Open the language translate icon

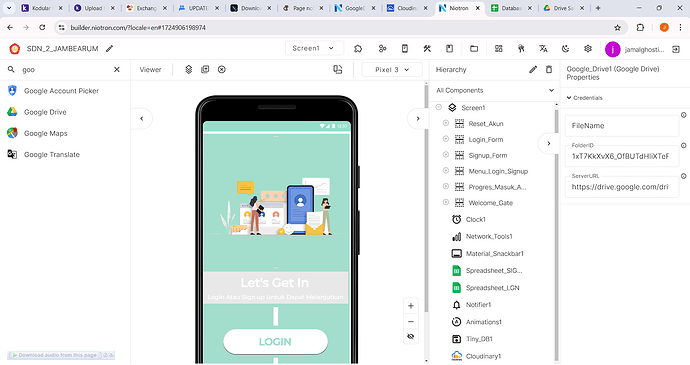point(543,48)
